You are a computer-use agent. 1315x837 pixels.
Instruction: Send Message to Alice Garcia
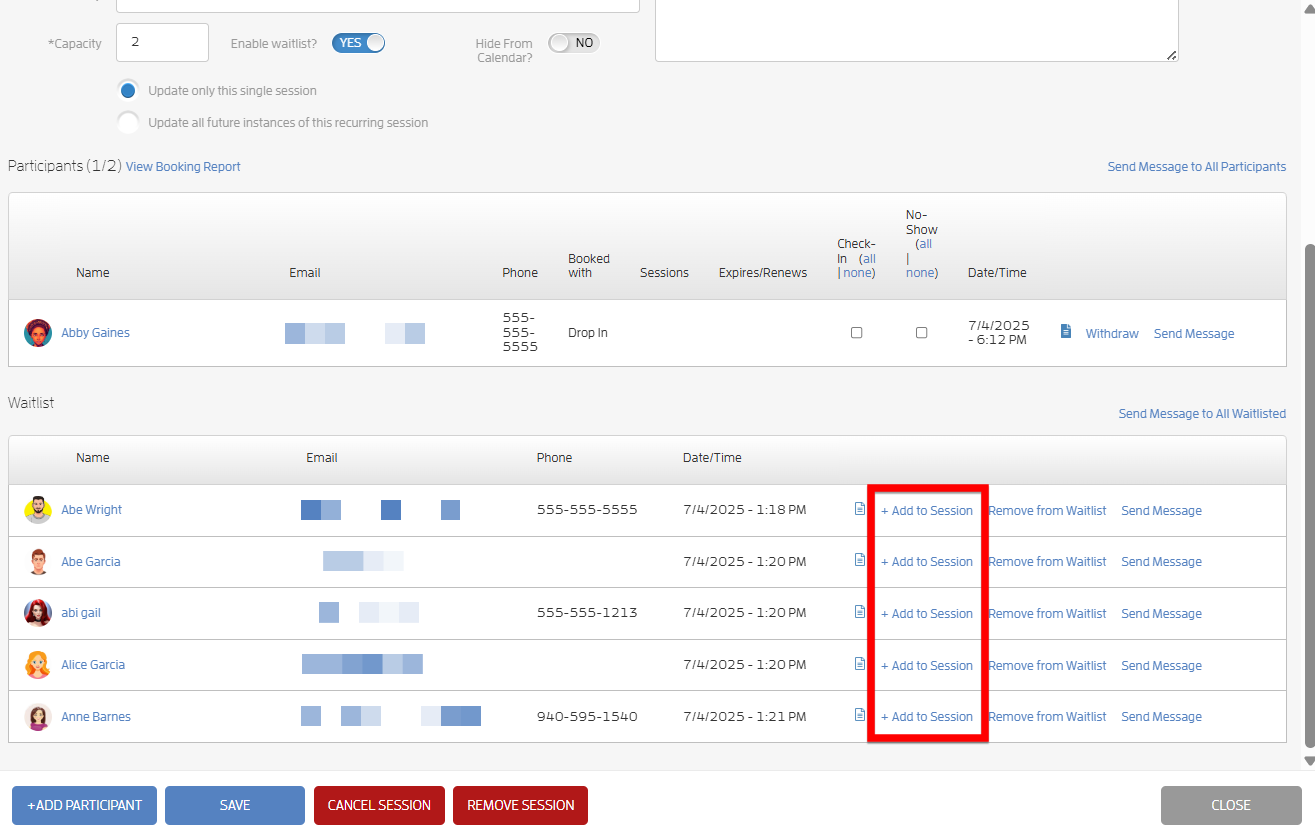1161,666
